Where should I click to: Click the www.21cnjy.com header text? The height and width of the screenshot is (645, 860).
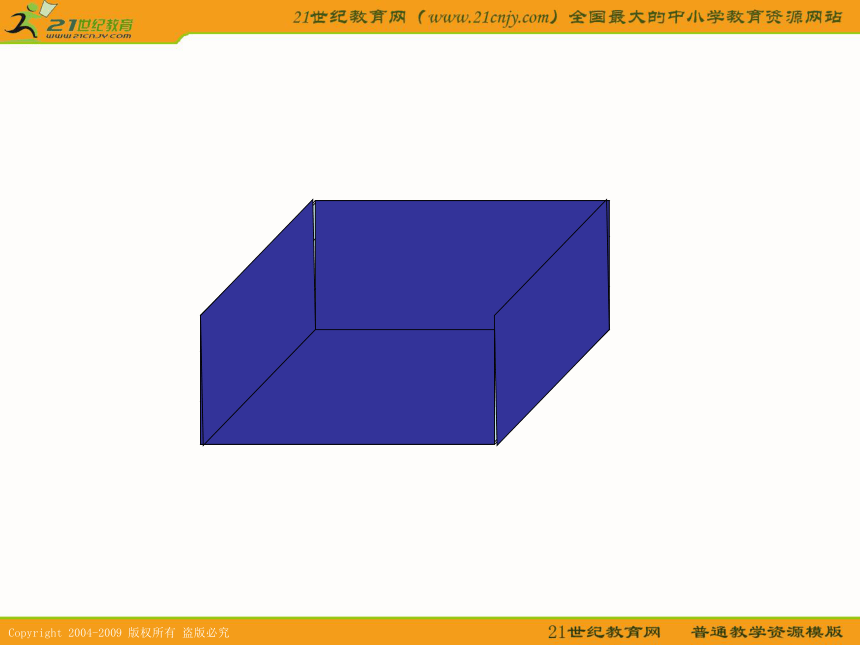(488, 17)
